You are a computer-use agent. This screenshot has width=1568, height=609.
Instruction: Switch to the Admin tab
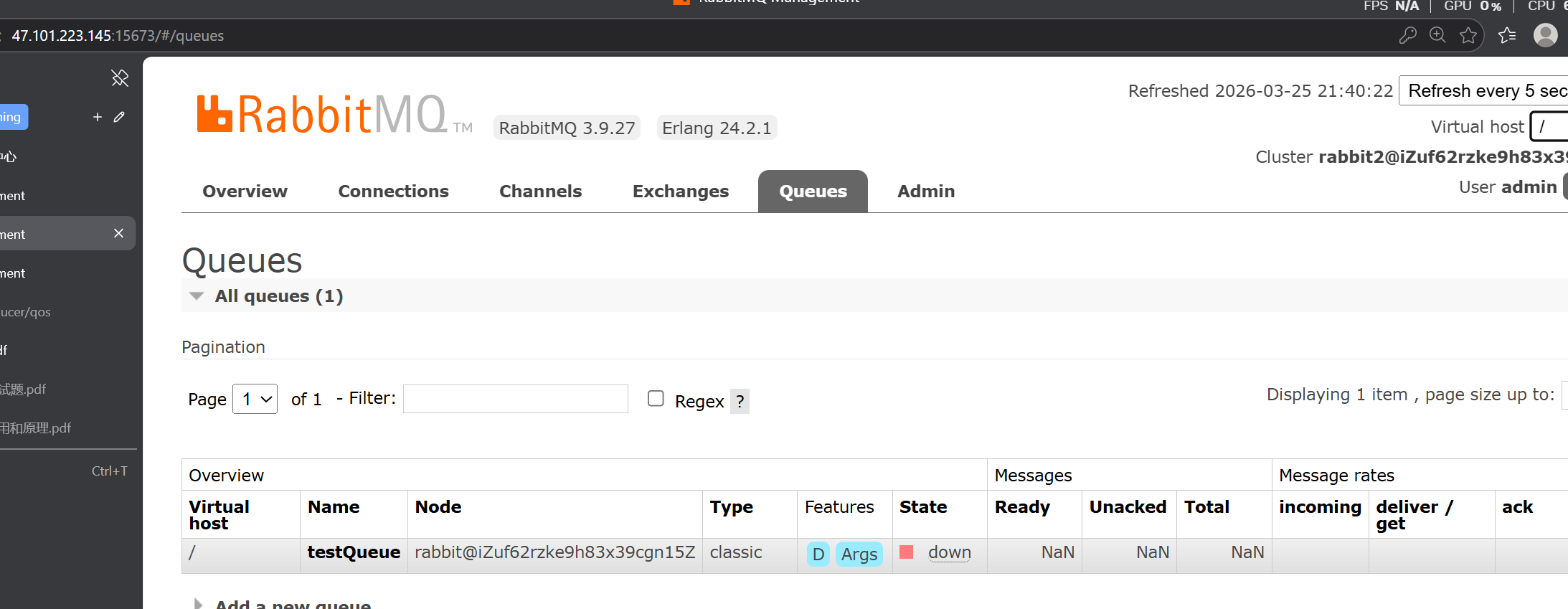click(925, 192)
